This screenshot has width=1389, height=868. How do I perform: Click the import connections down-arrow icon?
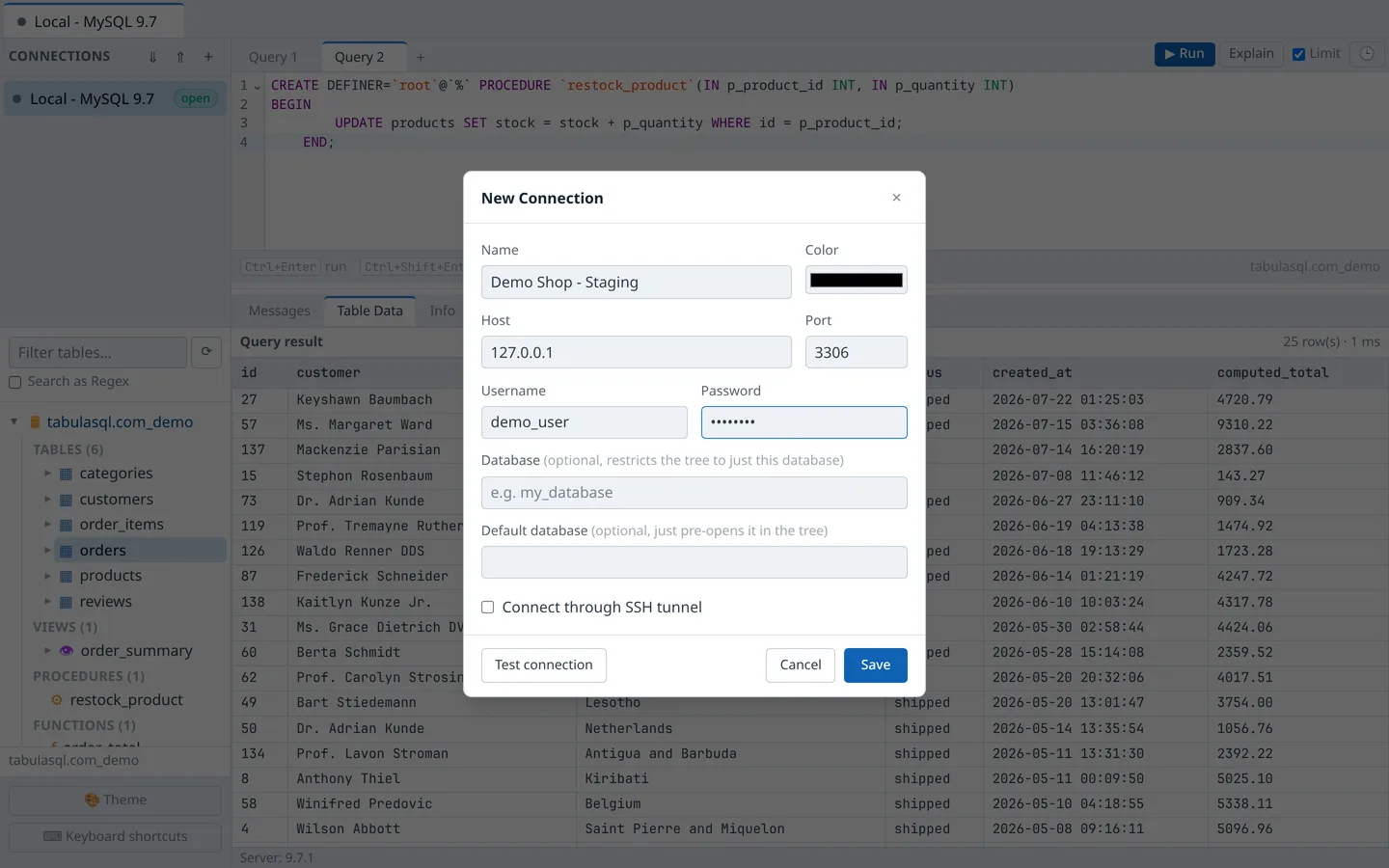(x=152, y=57)
